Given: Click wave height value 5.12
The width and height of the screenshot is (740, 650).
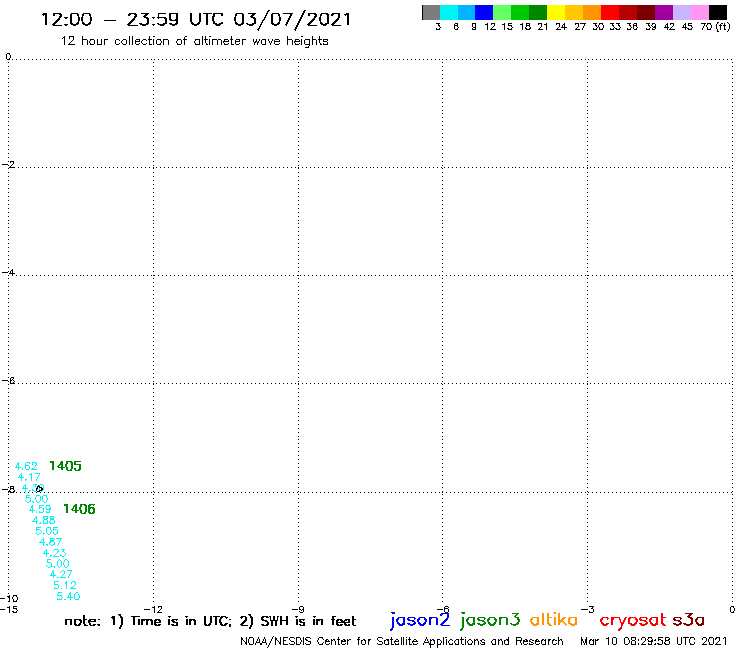Looking at the screenshot, I should coord(65,585).
